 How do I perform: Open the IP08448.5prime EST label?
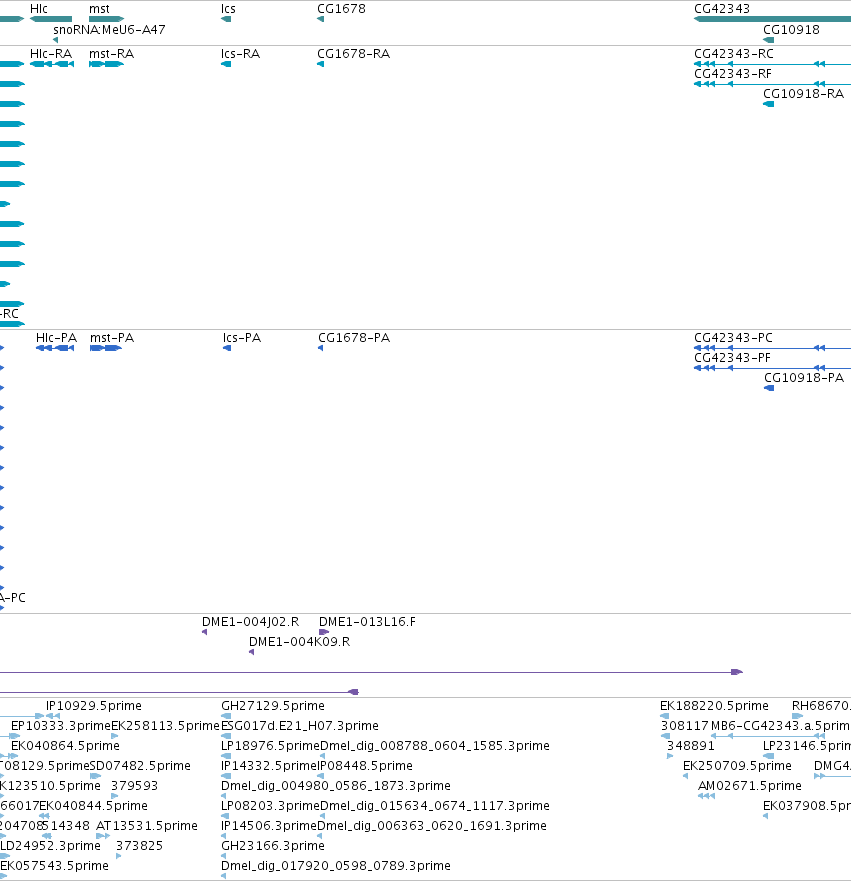pyautogui.click(x=366, y=766)
